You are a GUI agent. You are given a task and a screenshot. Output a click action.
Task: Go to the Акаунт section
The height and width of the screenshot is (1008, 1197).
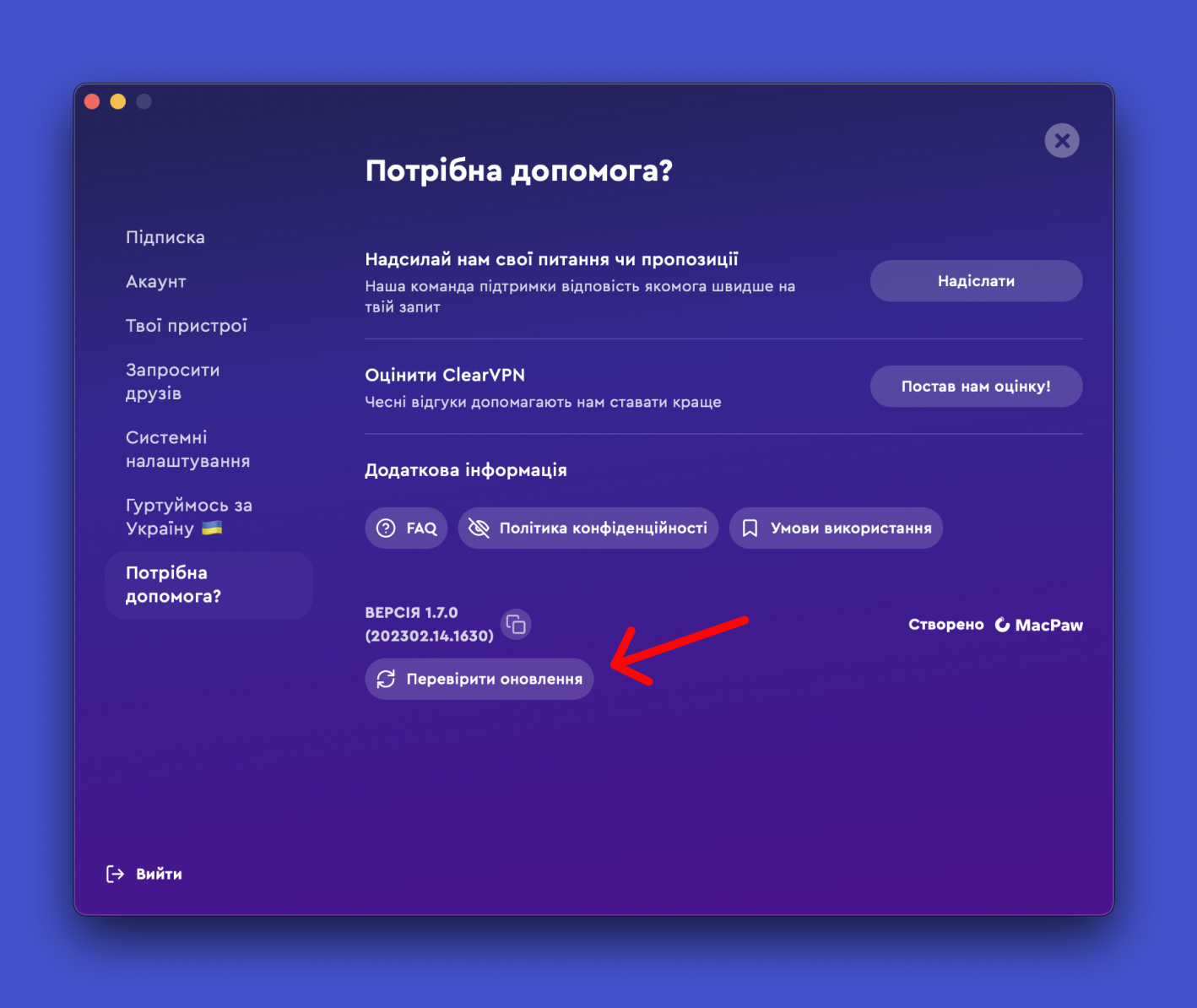point(156,281)
